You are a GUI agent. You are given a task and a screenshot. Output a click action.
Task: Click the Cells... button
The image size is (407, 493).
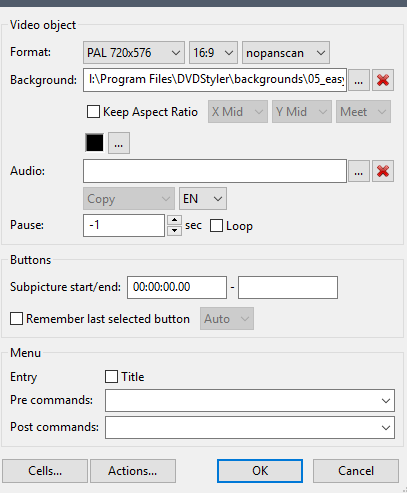[45, 471]
